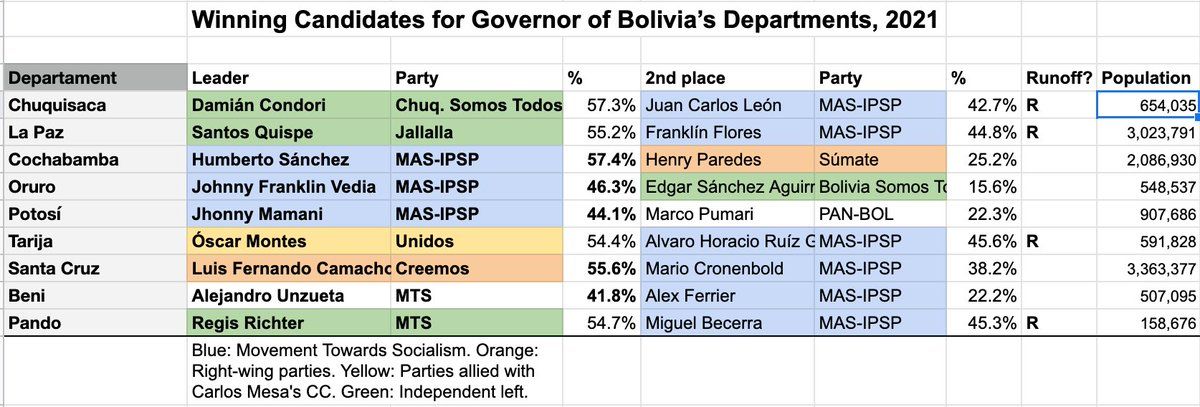Click the spreadsheet title cell
This screenshot has height=407, width=1200.
coord(566,19)
